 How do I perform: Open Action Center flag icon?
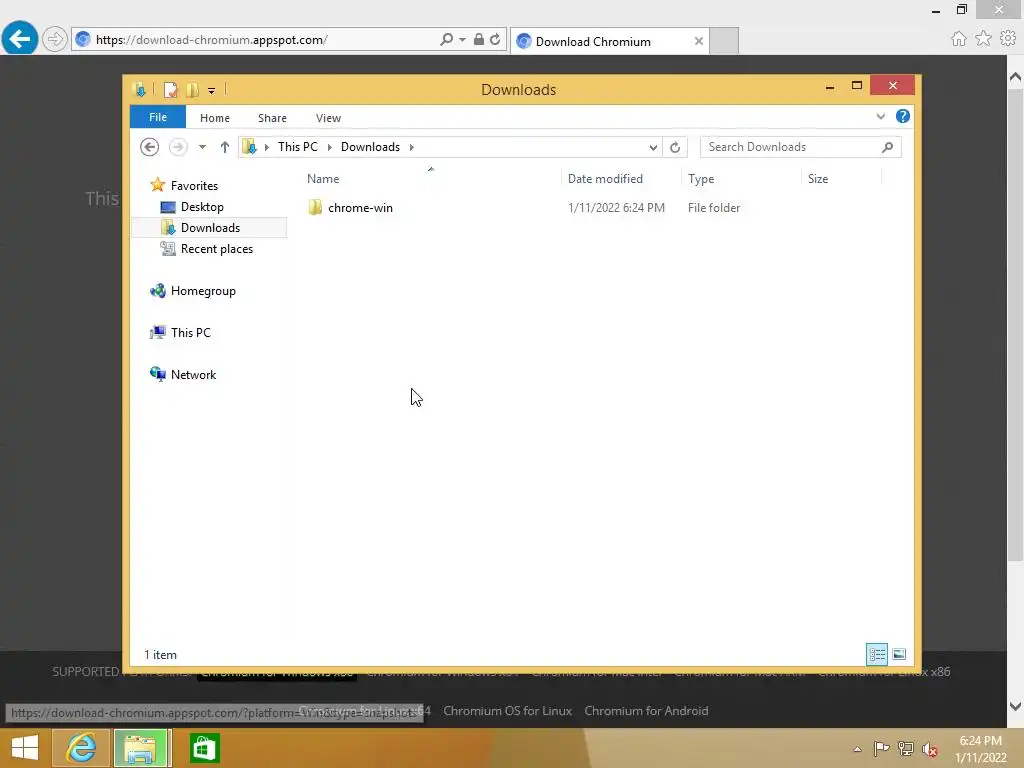(x=881, y=748)
